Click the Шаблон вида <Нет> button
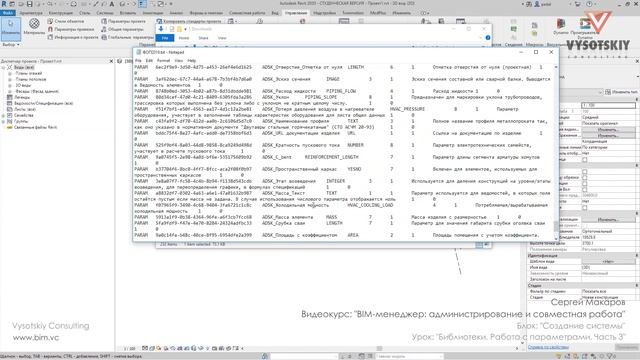 [x=608, y=261]
